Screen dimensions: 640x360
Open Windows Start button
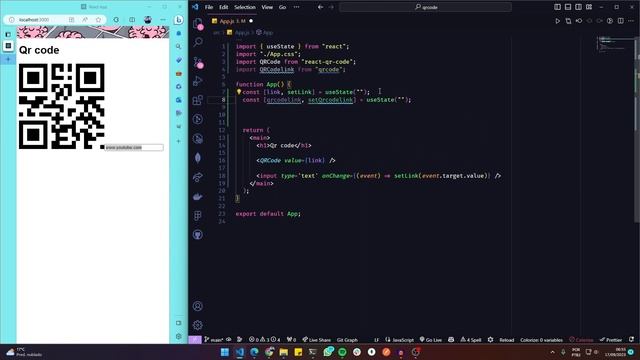pyautogui.click(x=225, y=352)
